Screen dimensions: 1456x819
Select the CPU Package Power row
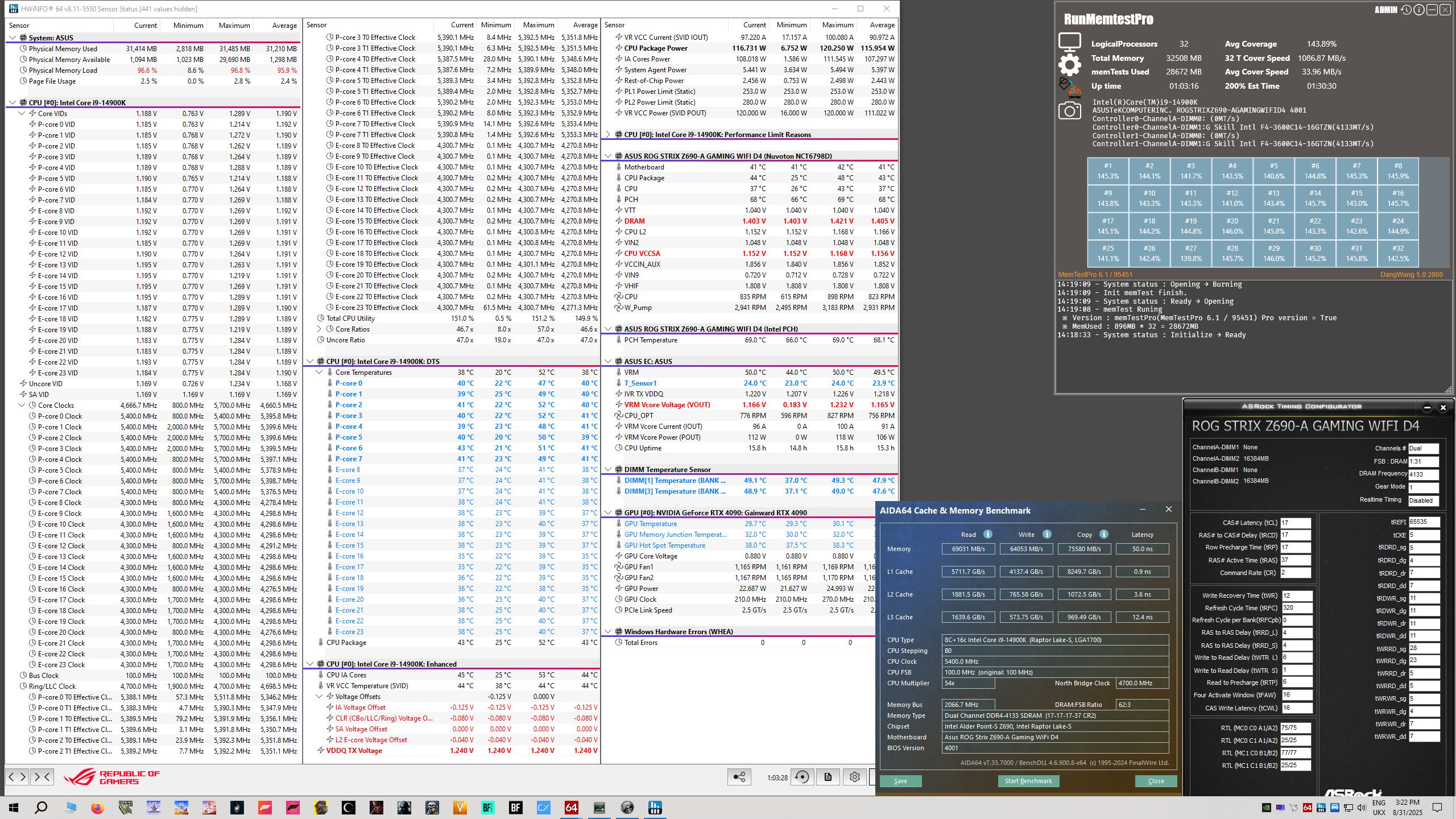(x=750, y=48)
